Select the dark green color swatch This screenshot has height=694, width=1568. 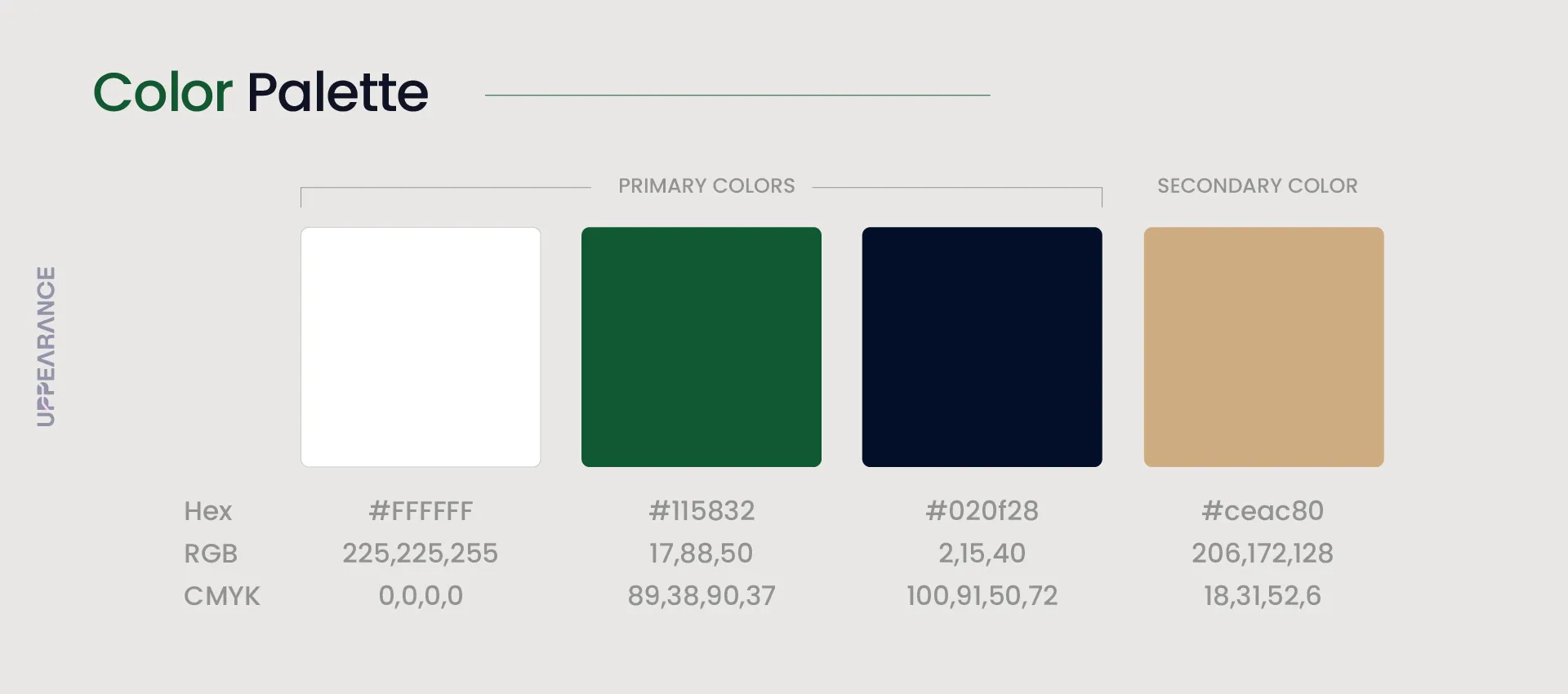[x=701, y=347]
